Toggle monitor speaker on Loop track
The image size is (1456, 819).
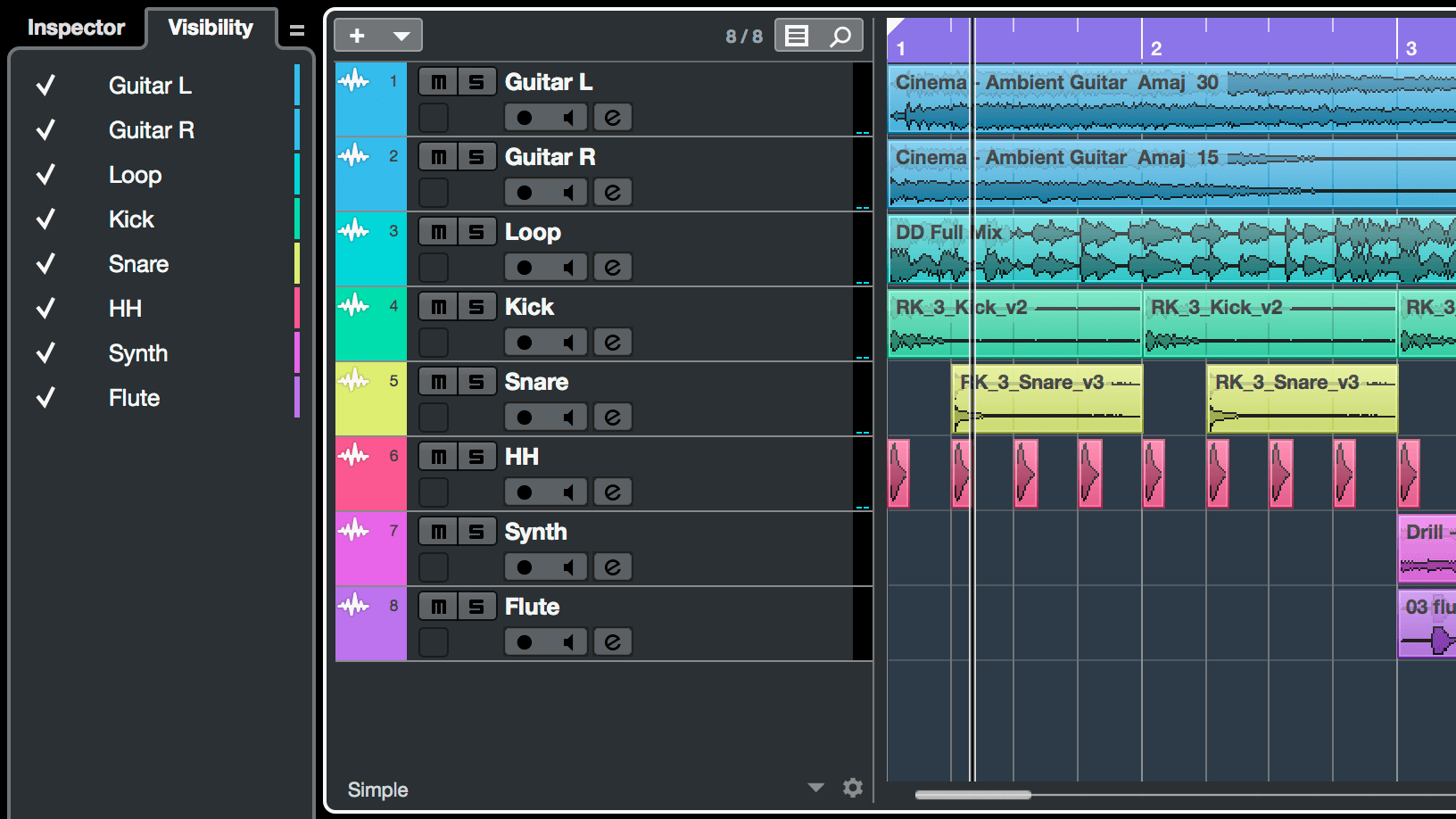pos(567,267)
